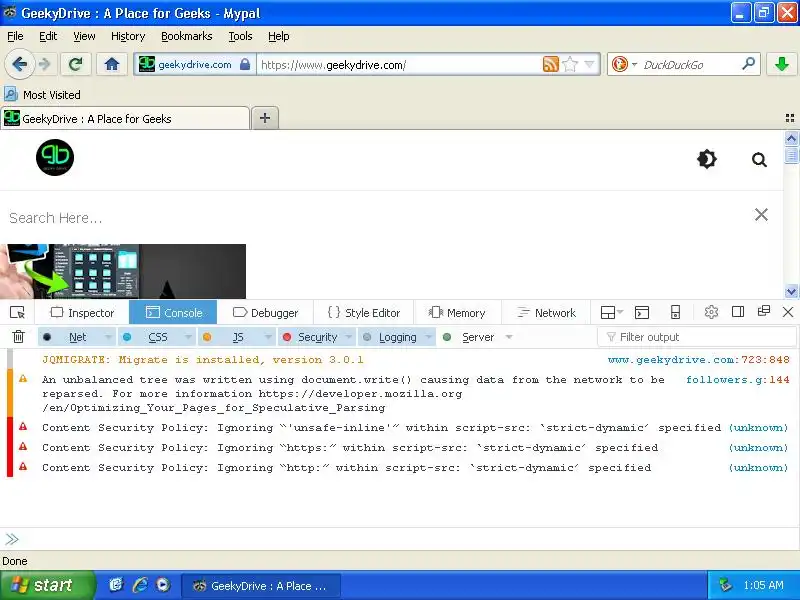The height and width of the screenshot is (600, 800).
Task: Open Downloads with the green arrow icon
Action: pos(781,64)
